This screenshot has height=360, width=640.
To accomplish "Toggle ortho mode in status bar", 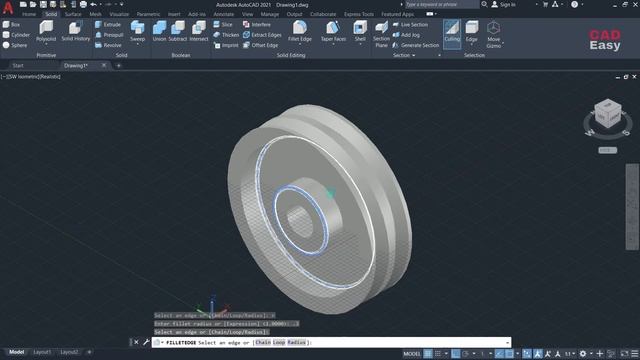I will point(456,353).
